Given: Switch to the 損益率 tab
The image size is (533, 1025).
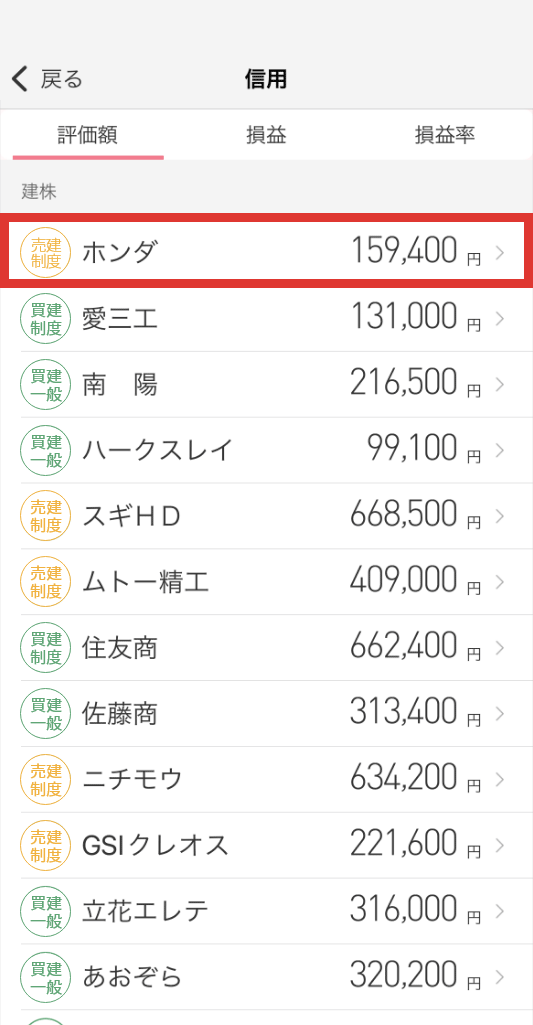Looking at the screenshot, I should [x=445, y=135].
